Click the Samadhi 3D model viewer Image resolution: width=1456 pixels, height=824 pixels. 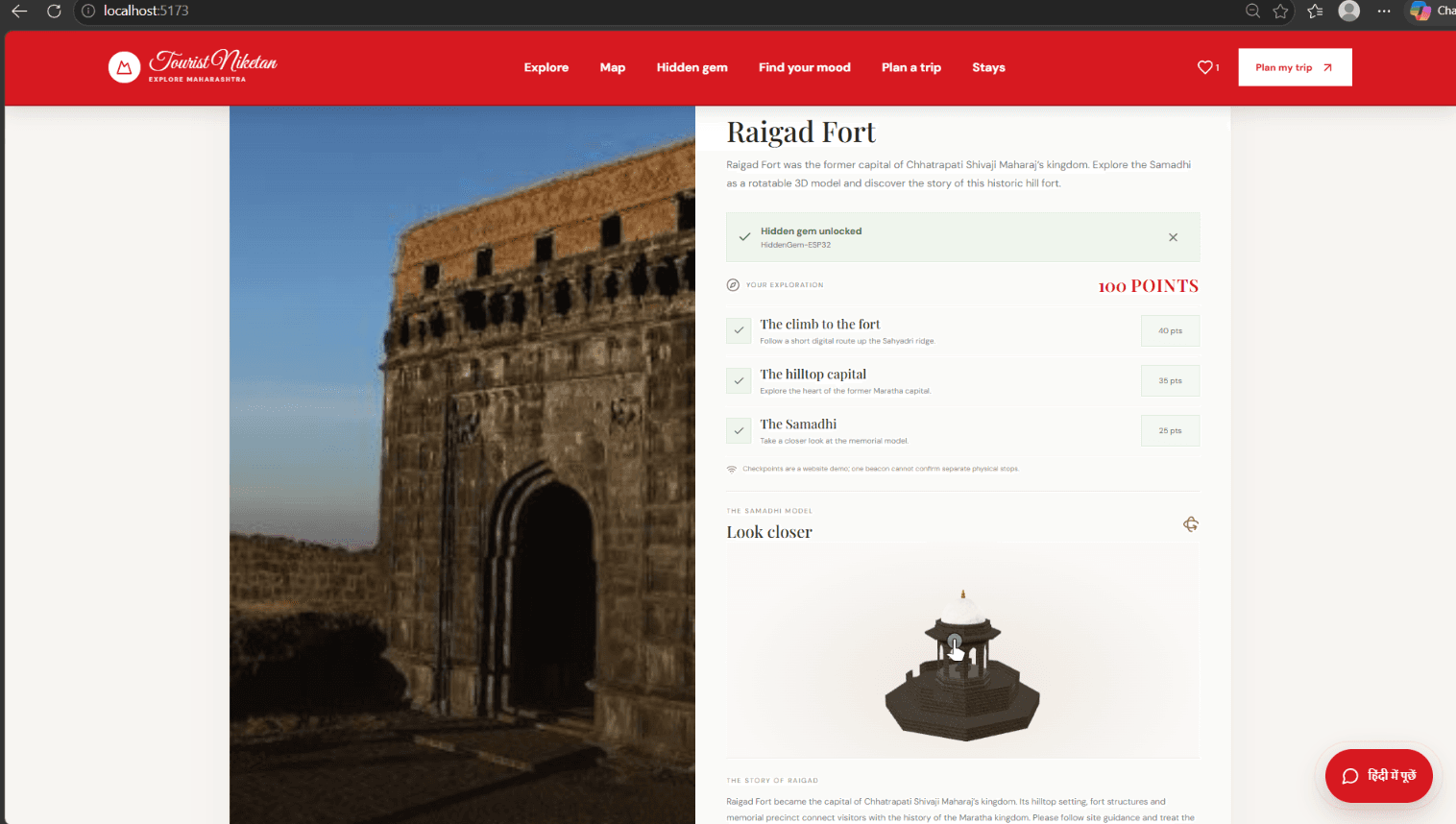(962, 651)
